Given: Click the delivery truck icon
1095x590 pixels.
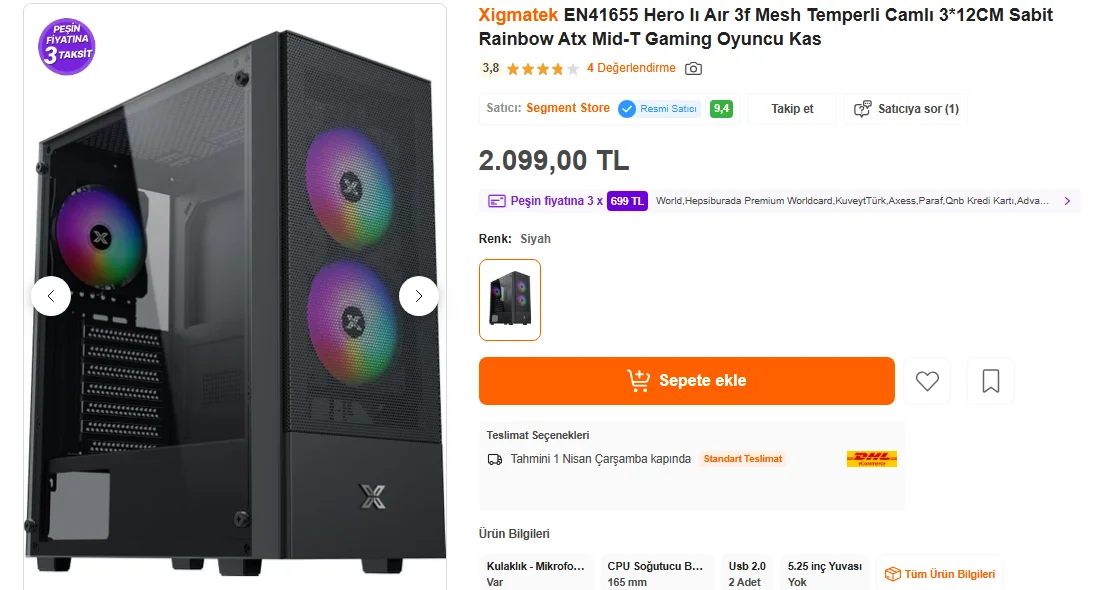Looking at the screenshot, I should (495, 459).
